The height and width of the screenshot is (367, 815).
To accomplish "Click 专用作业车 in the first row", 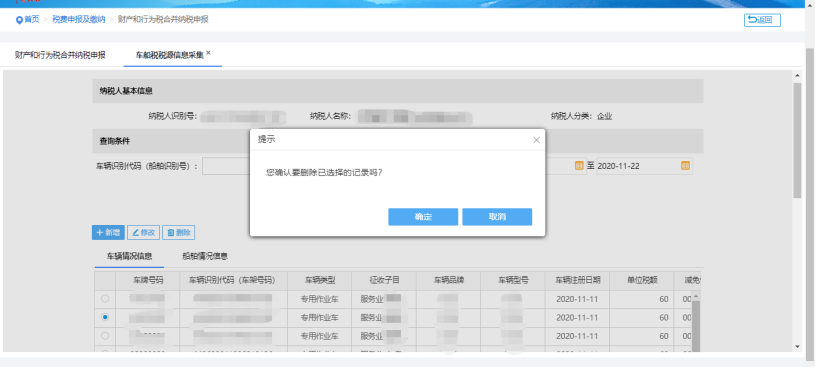I will 320,299.
